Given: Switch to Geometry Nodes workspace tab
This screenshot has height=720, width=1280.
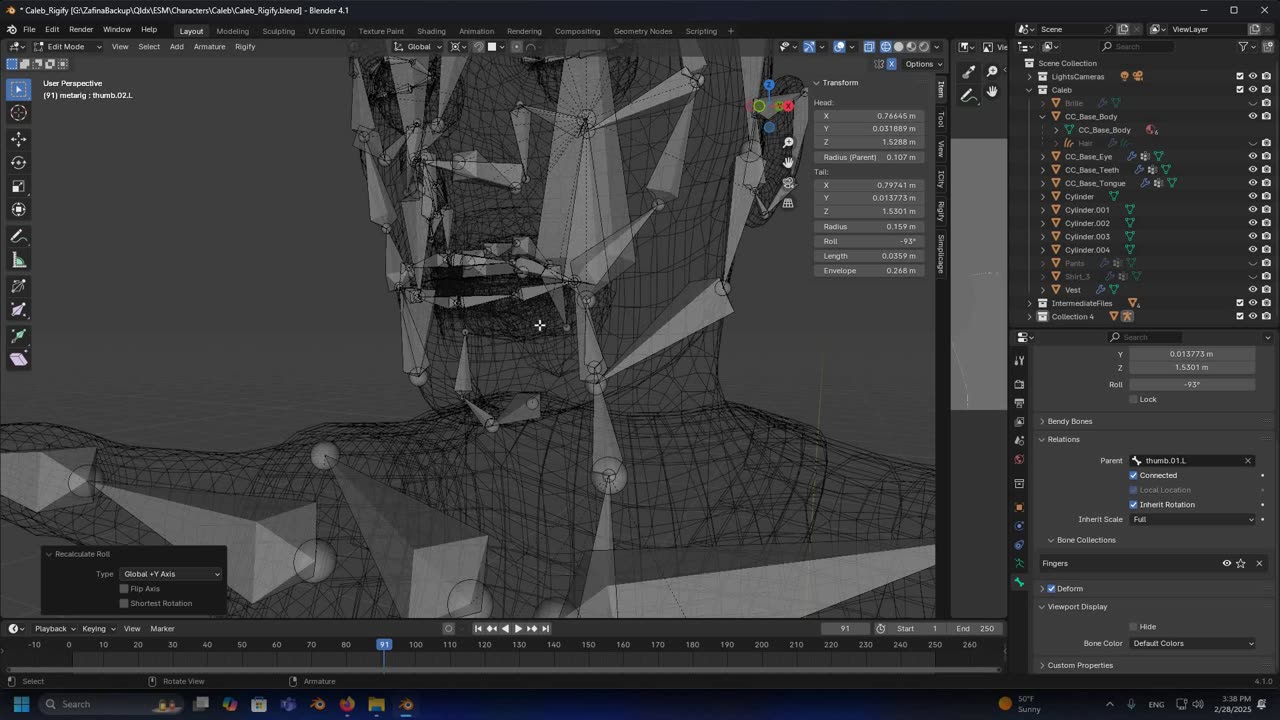Looking at the screenshot, I should coord(642,31).
